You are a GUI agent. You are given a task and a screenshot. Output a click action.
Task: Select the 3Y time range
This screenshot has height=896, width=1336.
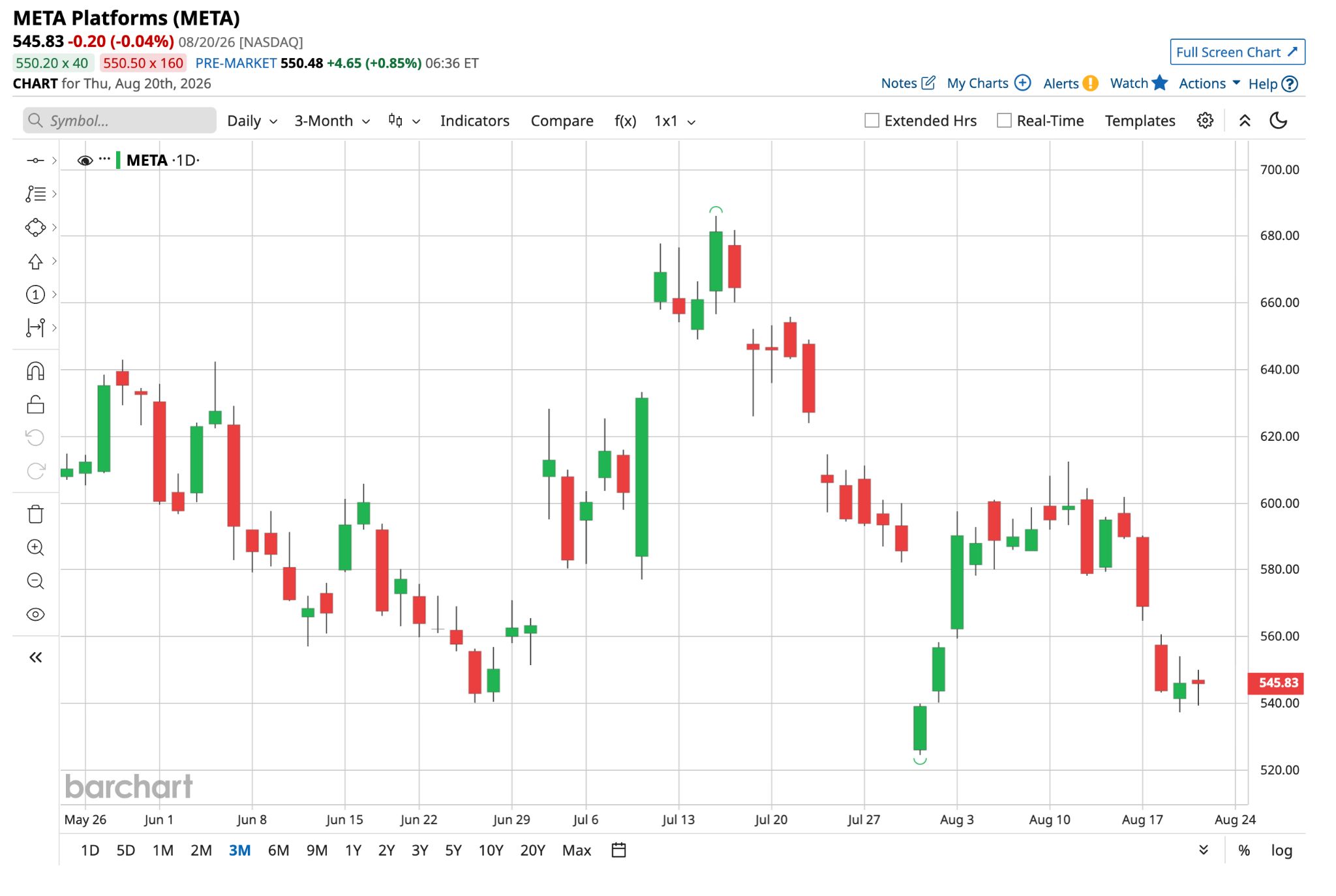pos(419,850)
